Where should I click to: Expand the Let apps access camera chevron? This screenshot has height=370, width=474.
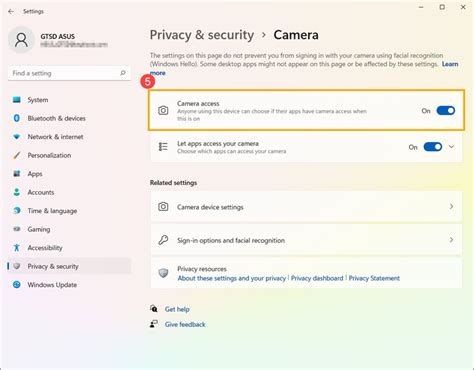pos(451,147)
